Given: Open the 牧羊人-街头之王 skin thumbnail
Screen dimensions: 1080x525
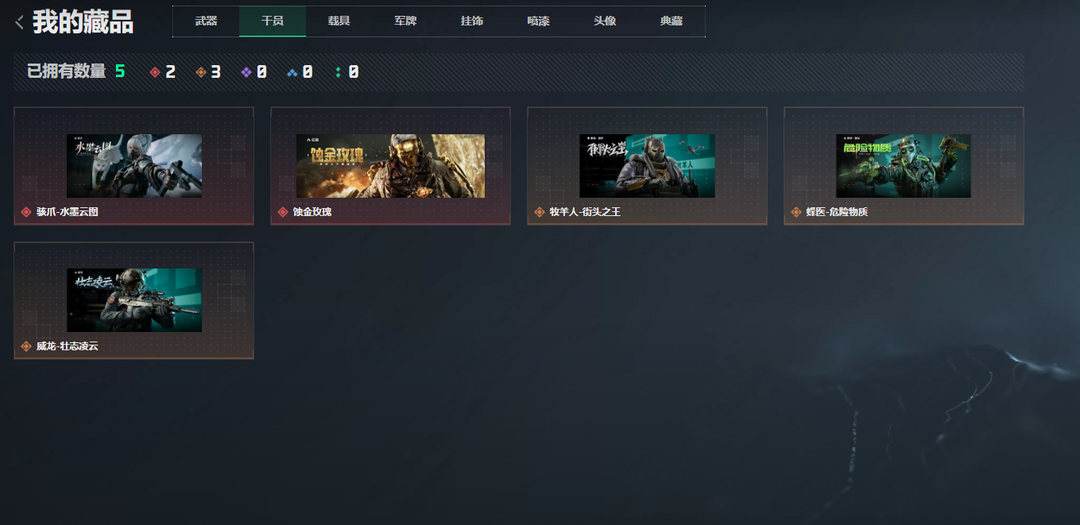Looking at the screenshot, I should pyautogui.click(x=647, y=166).
